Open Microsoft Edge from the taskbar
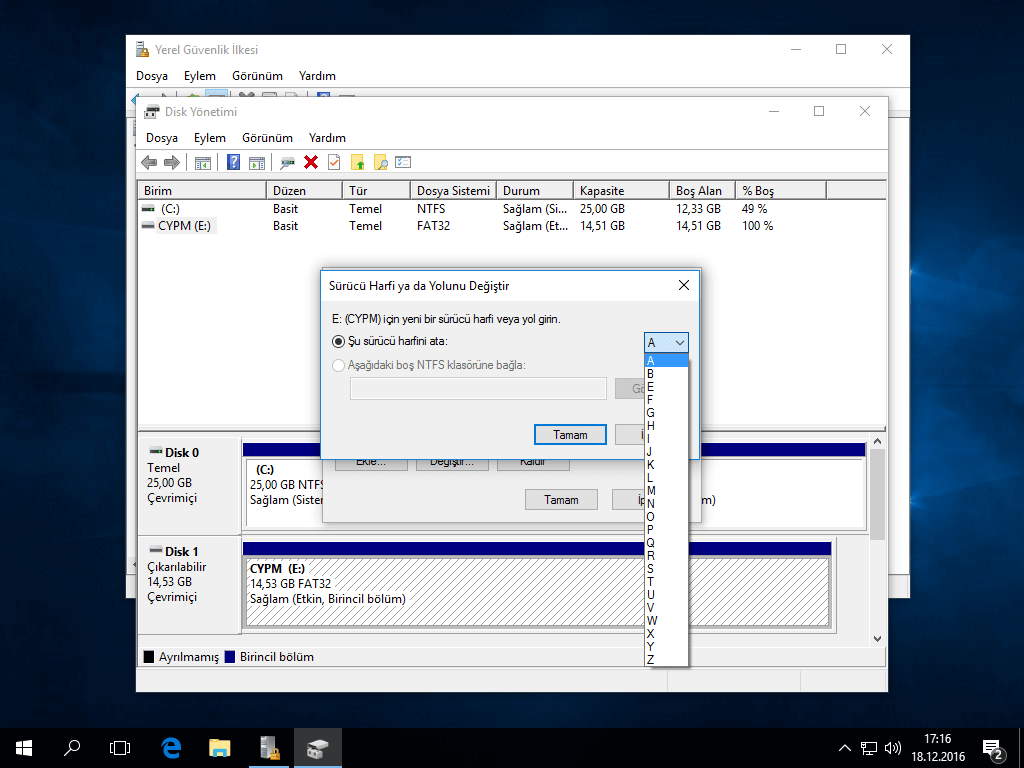This screenshot has height=768, width=1024. [x=171, y=747]
